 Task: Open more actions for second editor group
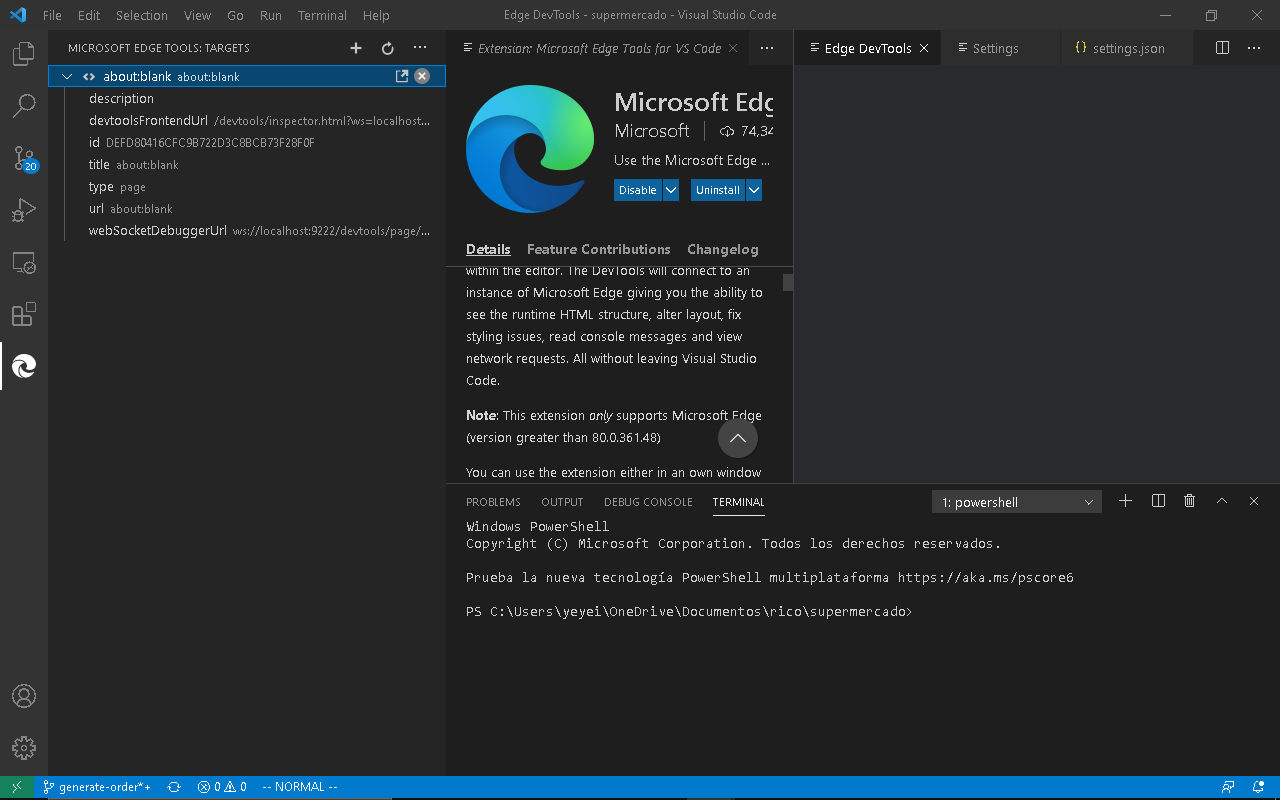click(x=1254, y=48)
